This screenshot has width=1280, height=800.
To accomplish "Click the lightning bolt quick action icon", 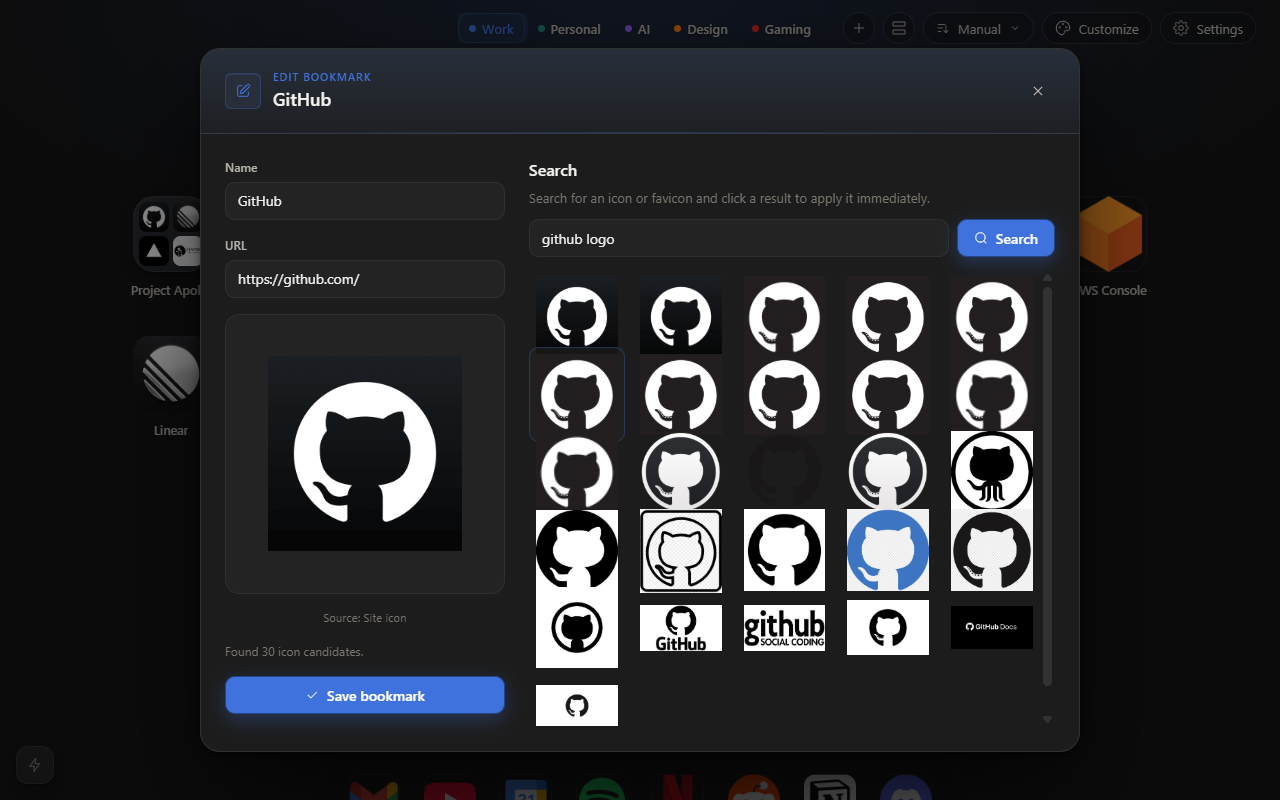I will (x=35, y=765).
